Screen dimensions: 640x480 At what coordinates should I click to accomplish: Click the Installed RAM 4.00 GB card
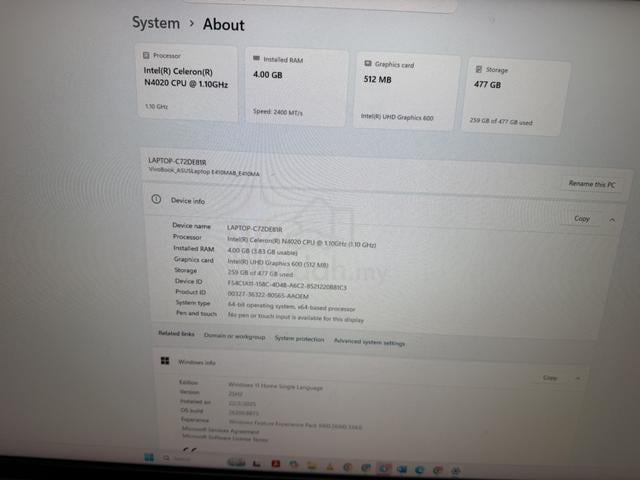point(296,87)
